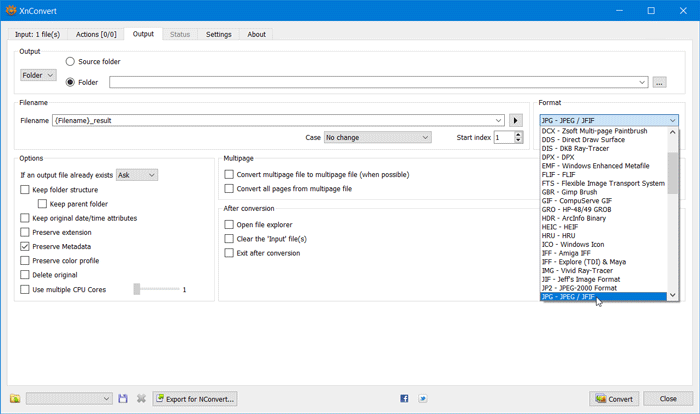Open the Facebook link icon
This screenshot has height=414, width=700.
[404, 398]
